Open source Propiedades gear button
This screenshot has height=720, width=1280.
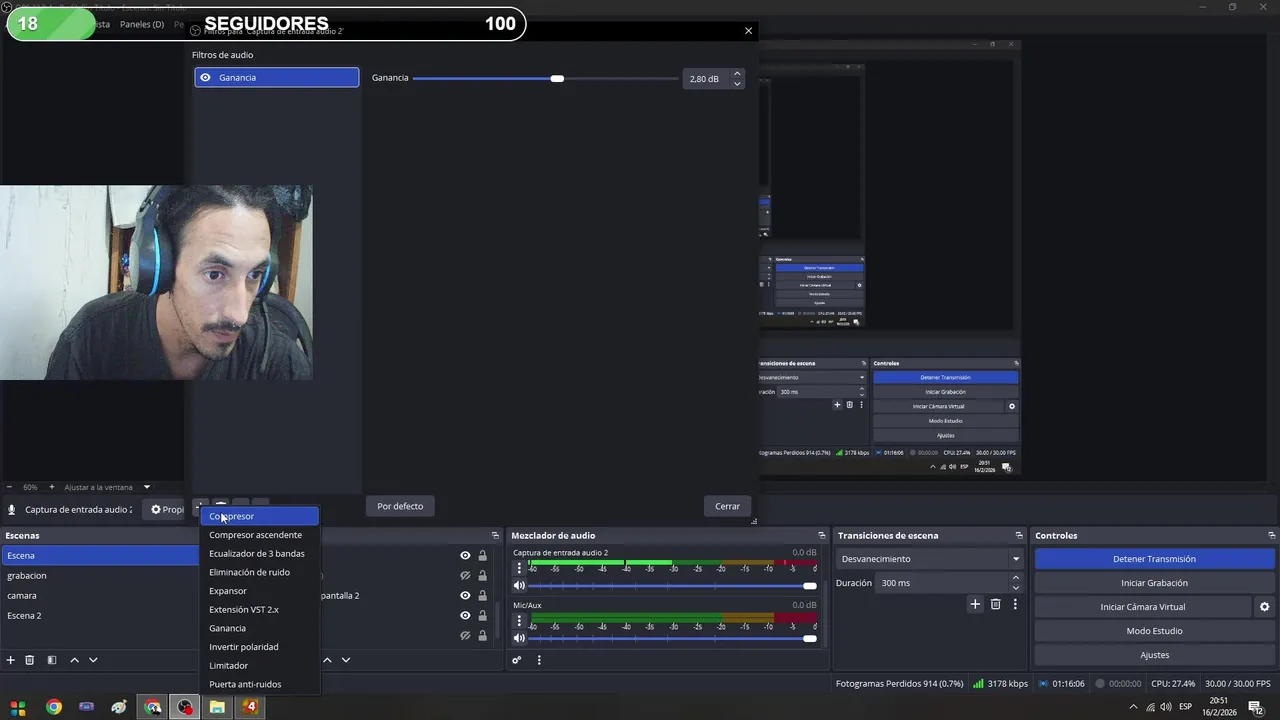[x=166, y=510]
